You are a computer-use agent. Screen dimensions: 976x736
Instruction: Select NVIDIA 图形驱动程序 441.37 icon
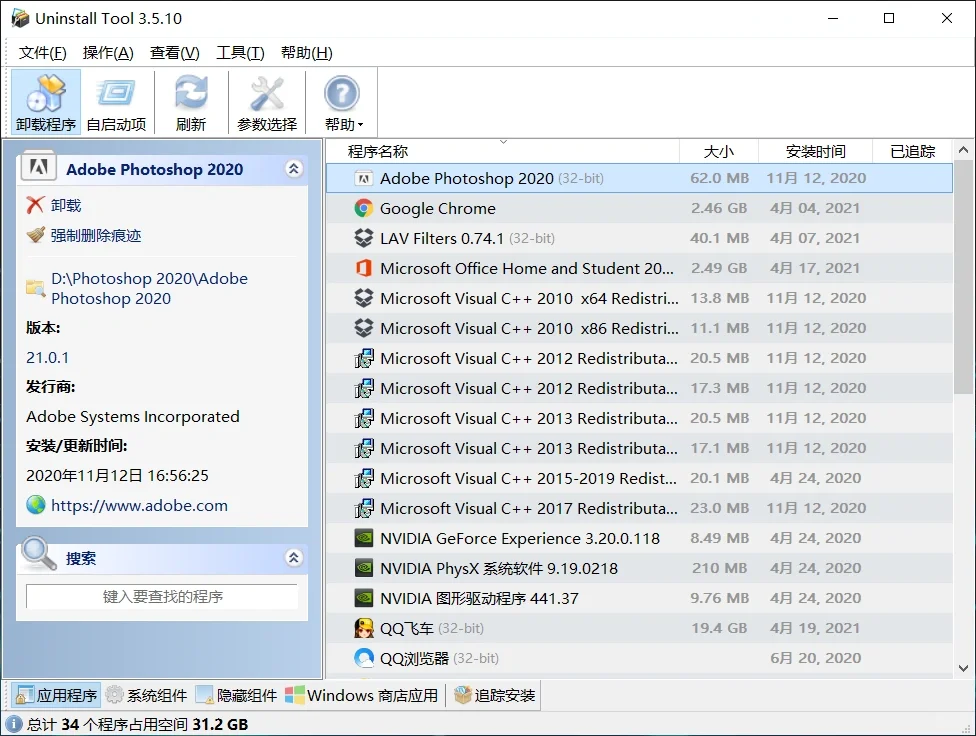(364, 598)
